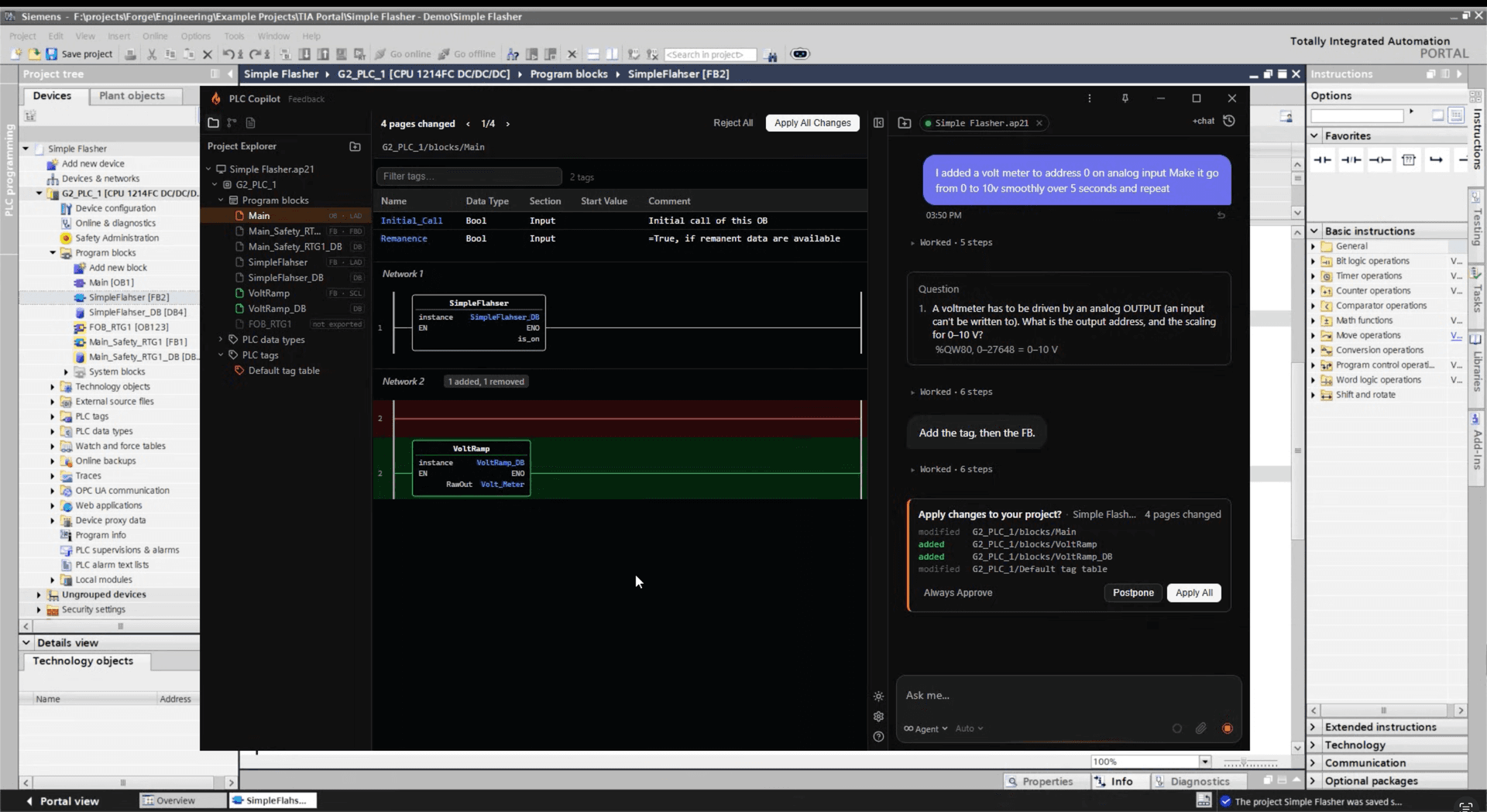Image resolution: width=1487 pixels, height=812 pixels.
Task: Click the add-folder icon beside Project Explorer
Action: (x=355, y=146)
